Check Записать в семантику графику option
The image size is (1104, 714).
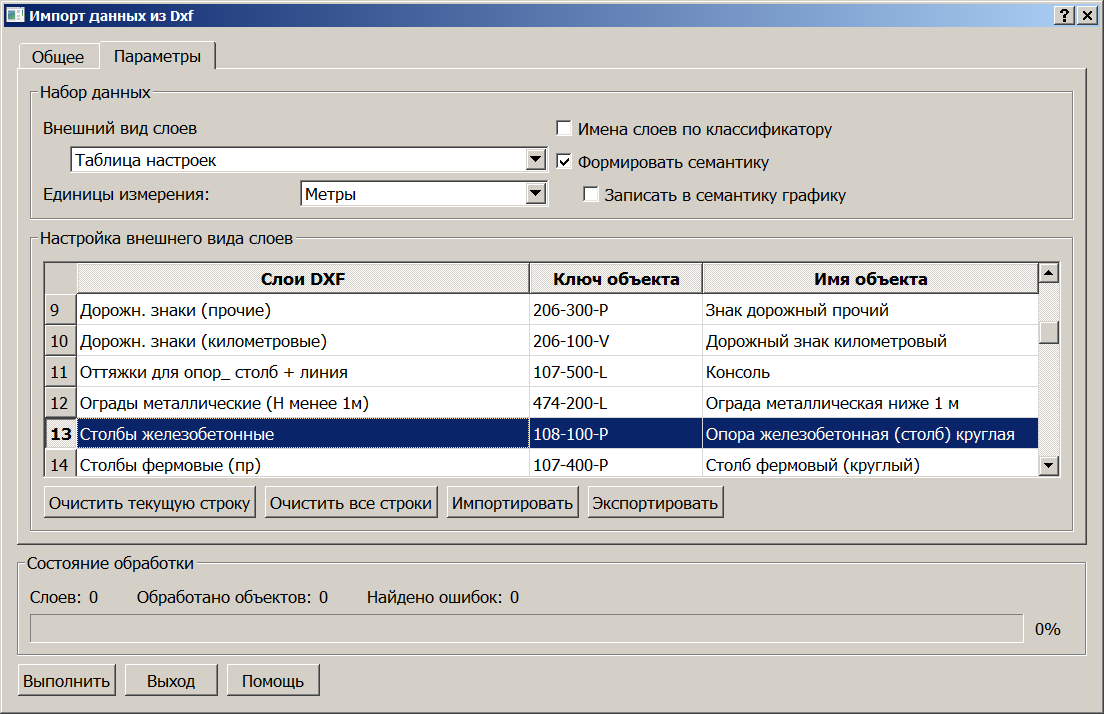(591, 195)
